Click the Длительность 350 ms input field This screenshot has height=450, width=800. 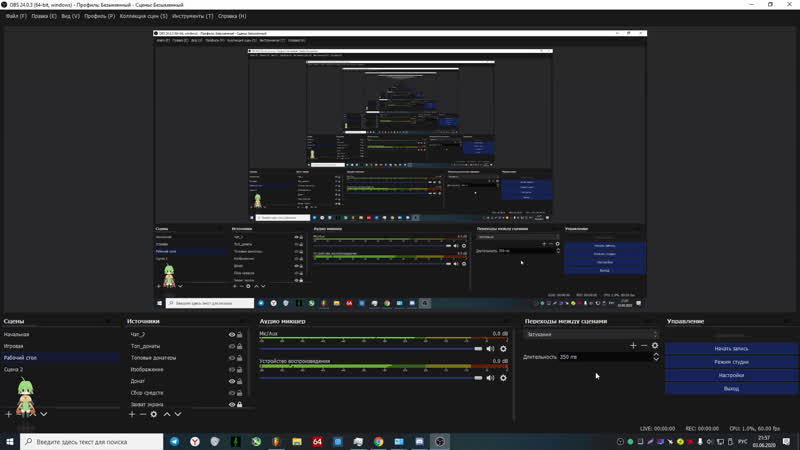point(605,357)
